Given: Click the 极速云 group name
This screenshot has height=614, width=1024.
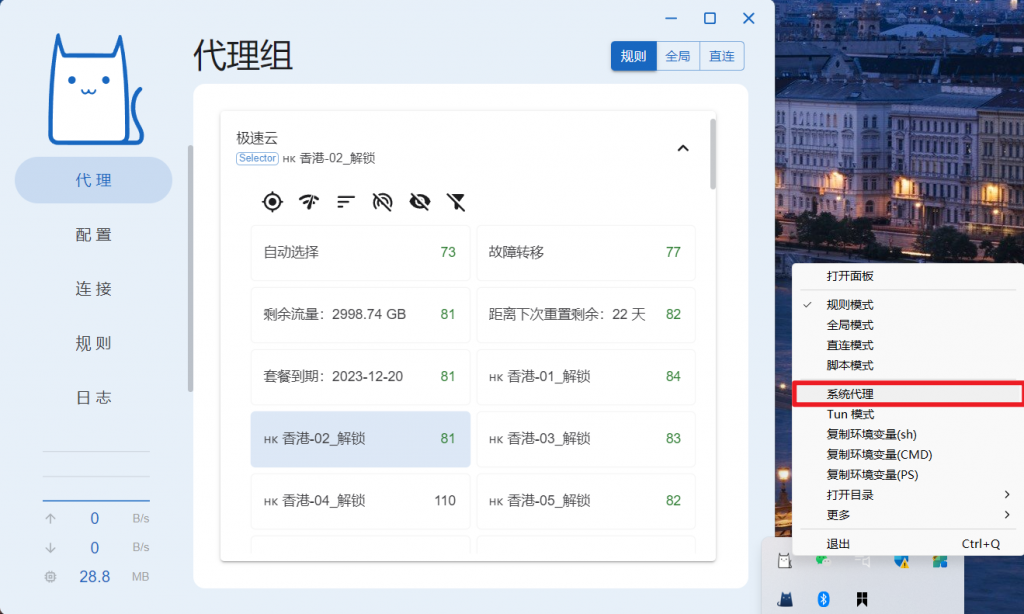Looking at the screenshot, I should point(257,138).
